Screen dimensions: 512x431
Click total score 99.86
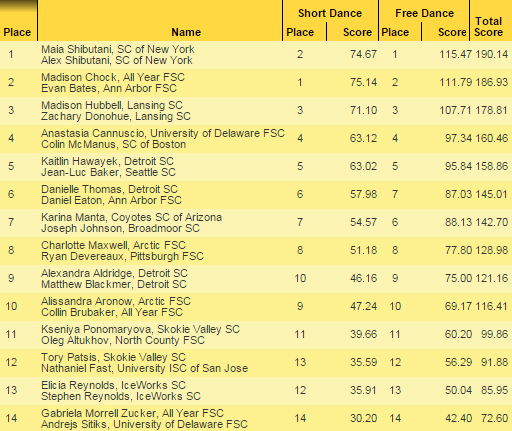click(495, 334)
